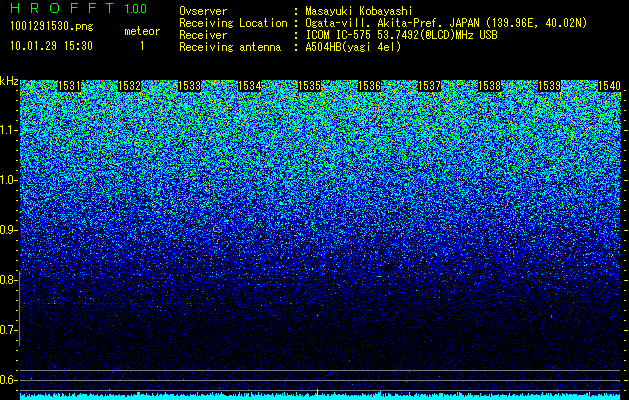Click the 1538 time marker
629x400 pixels.
click(490, 86)
